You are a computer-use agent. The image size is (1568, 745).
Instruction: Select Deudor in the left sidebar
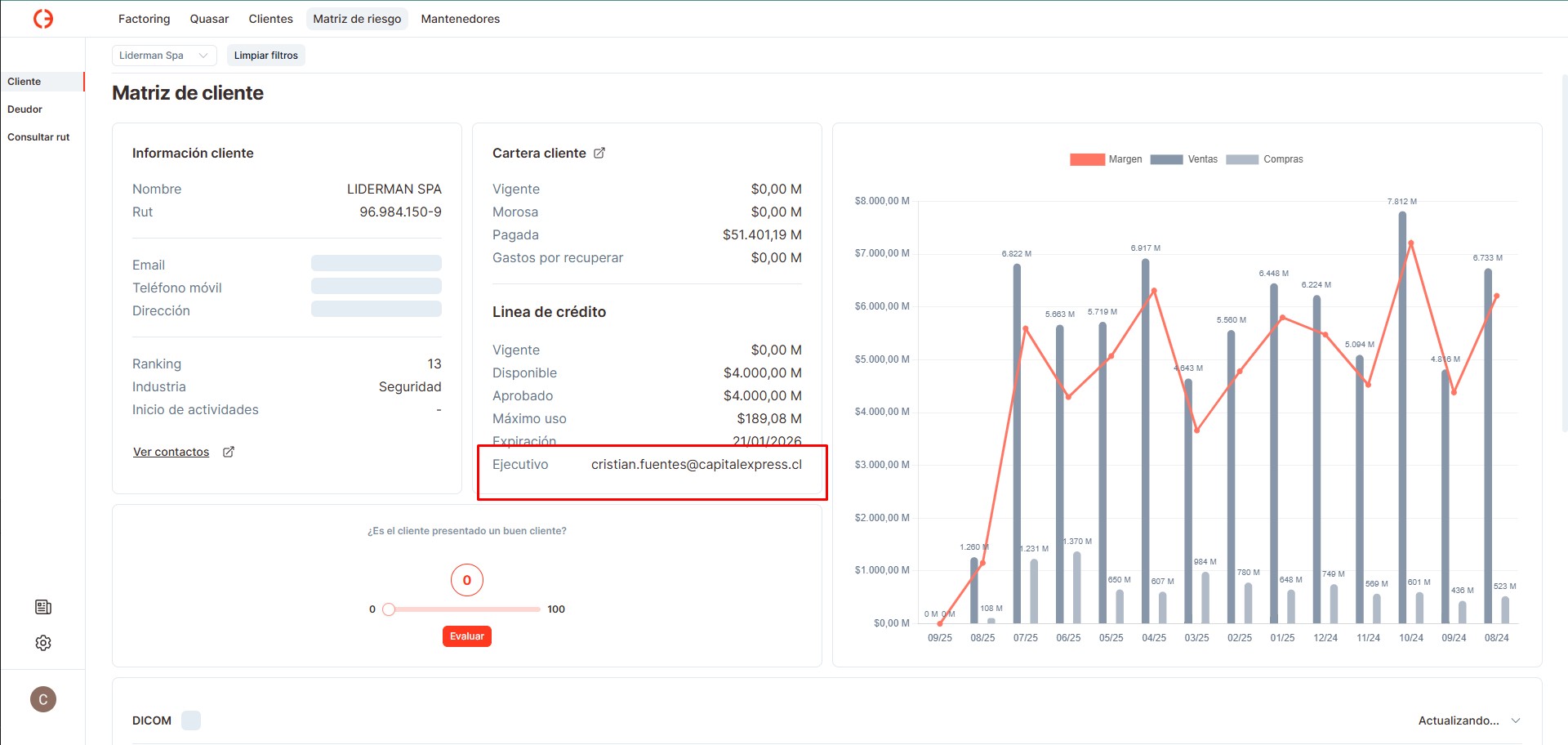25,109
